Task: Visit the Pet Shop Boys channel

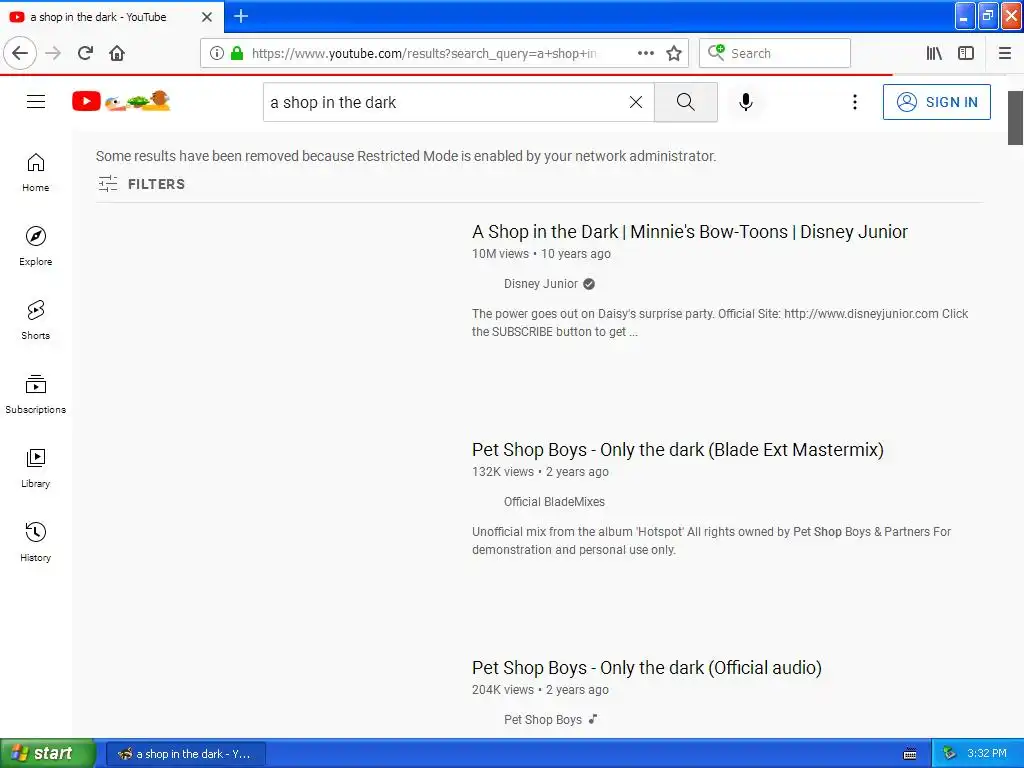Action: [543, 720]
